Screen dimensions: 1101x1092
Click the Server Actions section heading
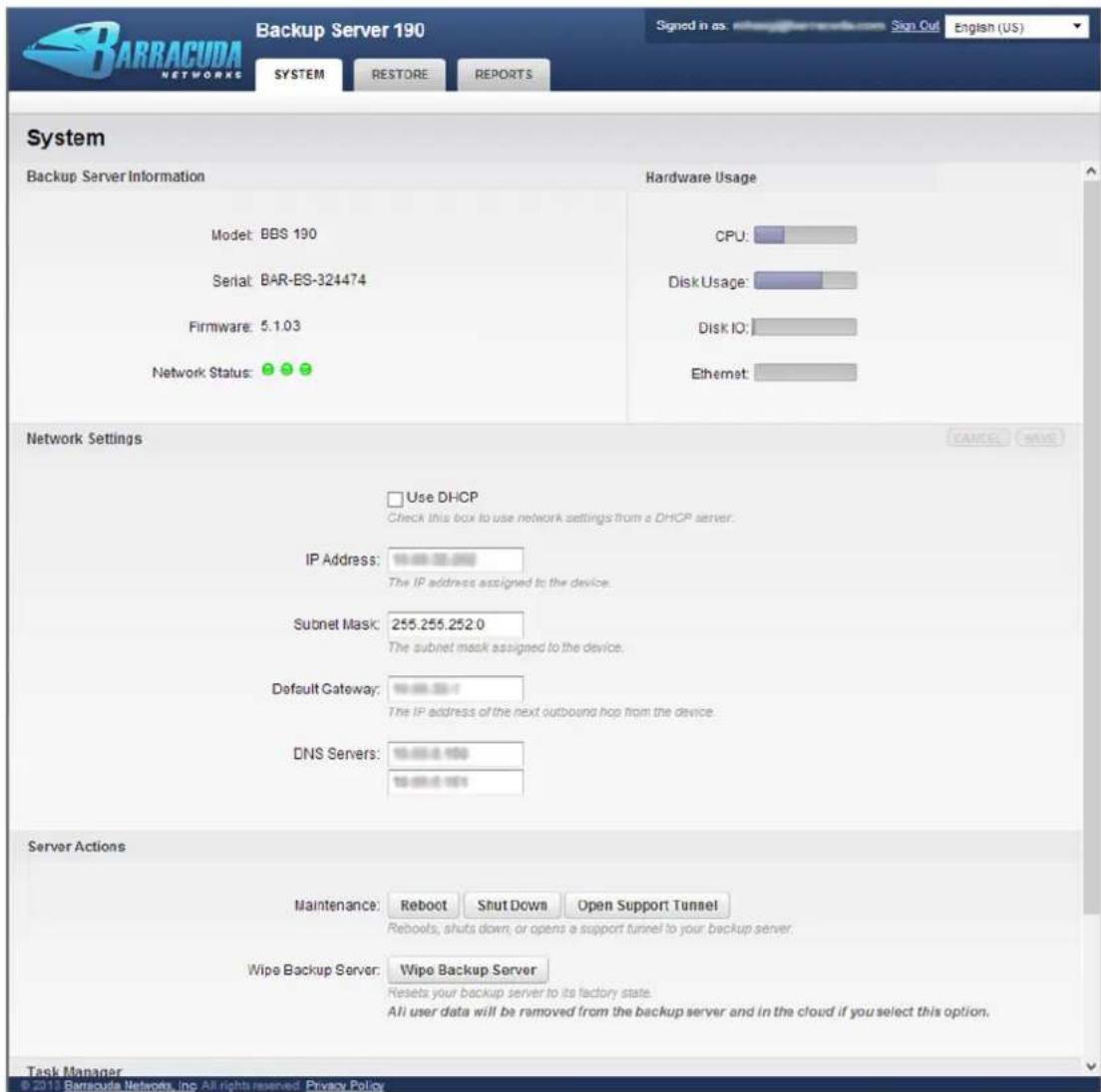pos(77,847)
